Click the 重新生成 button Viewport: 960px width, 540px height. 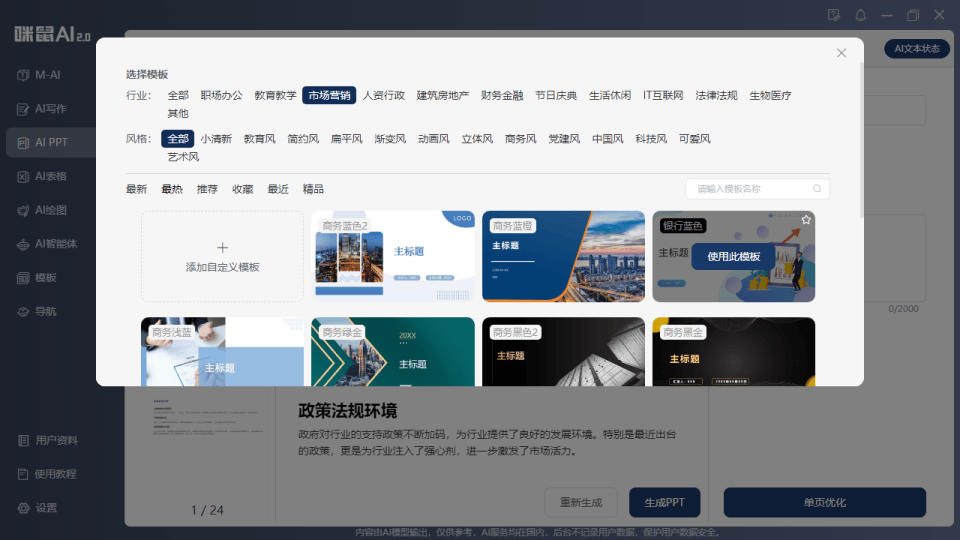581,503
